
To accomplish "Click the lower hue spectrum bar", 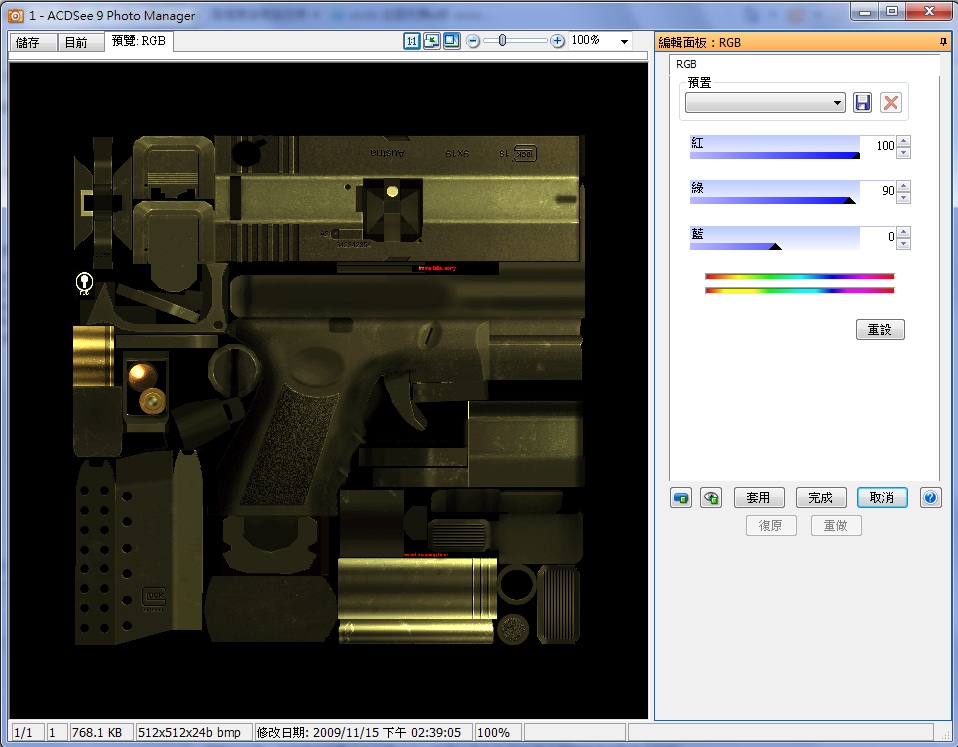I will tap(799, 290).
